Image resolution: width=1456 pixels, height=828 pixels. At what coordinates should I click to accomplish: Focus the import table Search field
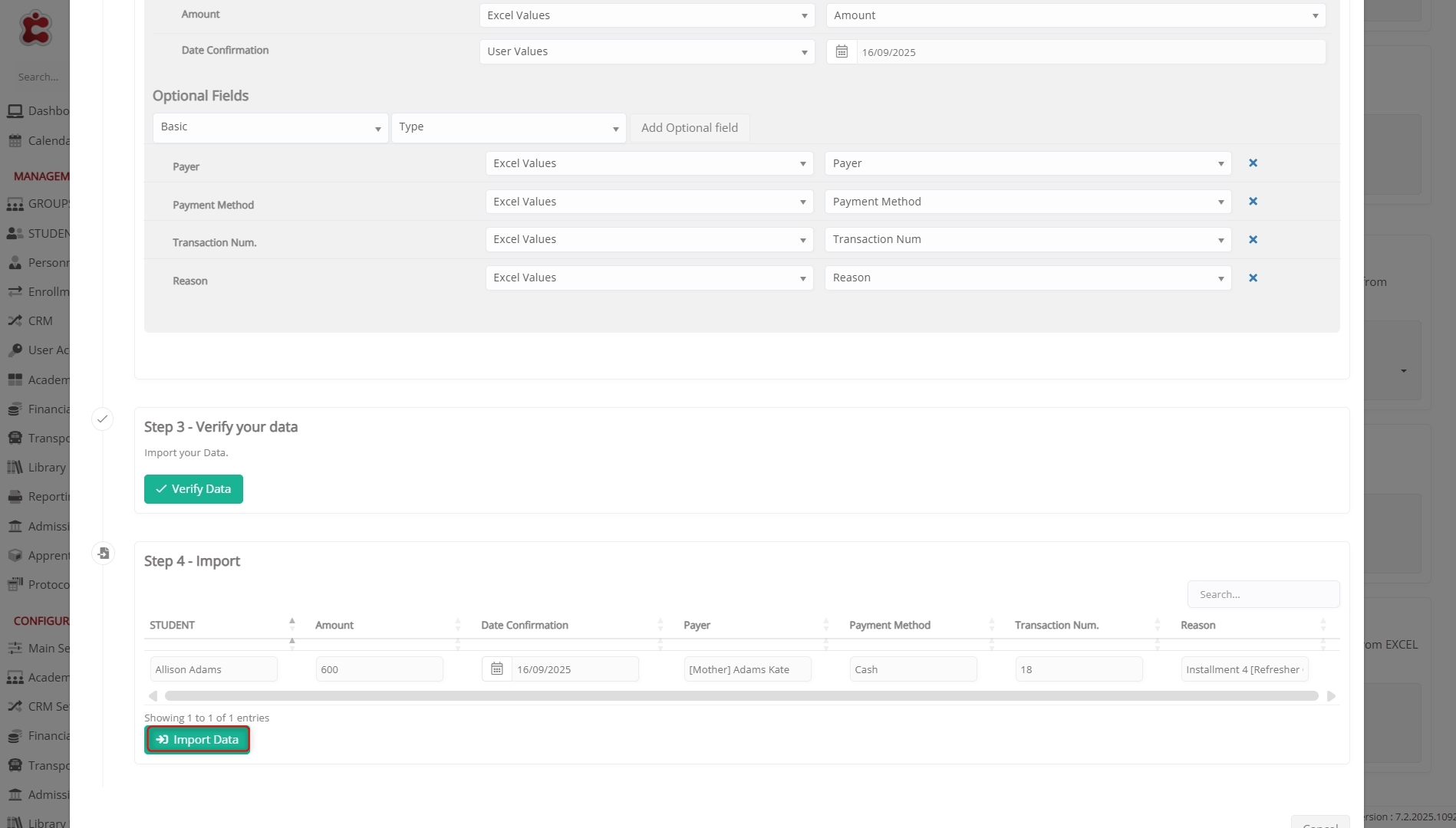[1263, 595]
